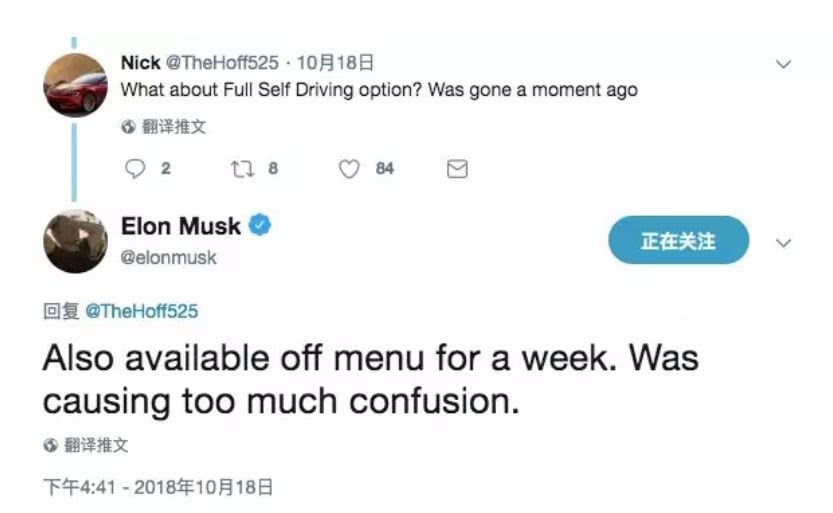Viewport: 833px width, 513px height.
Task: Open the @elonmusk handle
Action: [x=168, y=257]
